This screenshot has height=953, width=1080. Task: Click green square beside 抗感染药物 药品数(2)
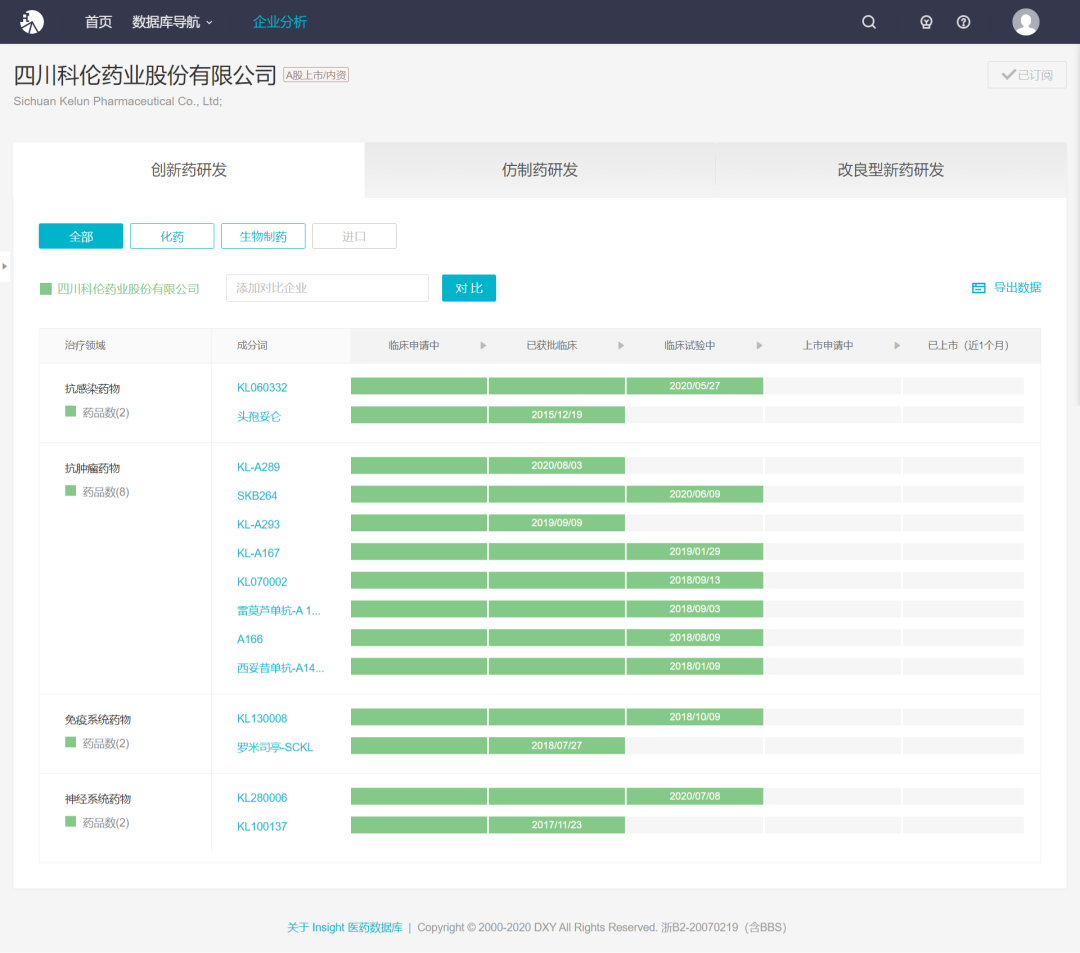coord(70,412)
